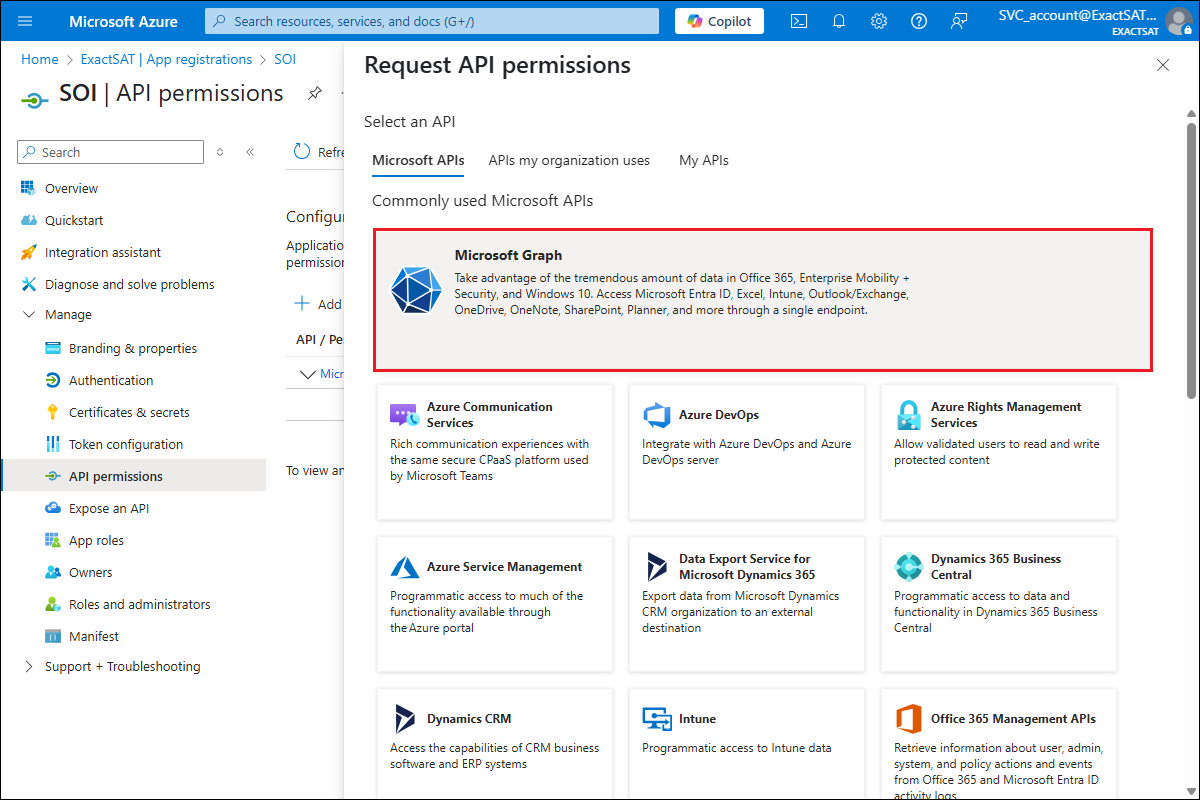Click the Copilot button
Viewport: 1200px width, 800px height.
pos(719,21)
